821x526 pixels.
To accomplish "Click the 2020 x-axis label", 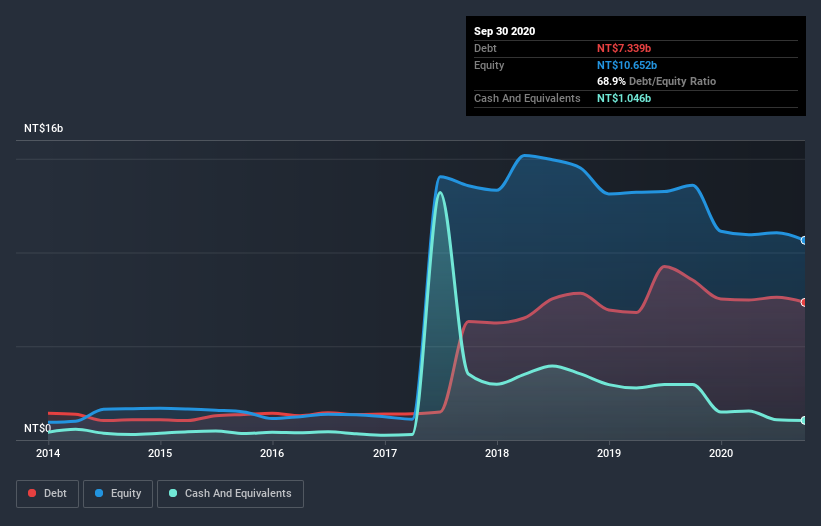I will [721, 453].
